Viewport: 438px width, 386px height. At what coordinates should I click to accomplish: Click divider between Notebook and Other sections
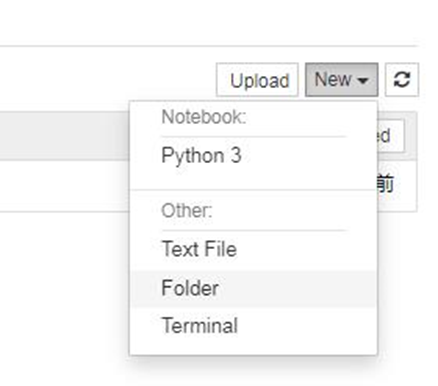coord(253,190)
